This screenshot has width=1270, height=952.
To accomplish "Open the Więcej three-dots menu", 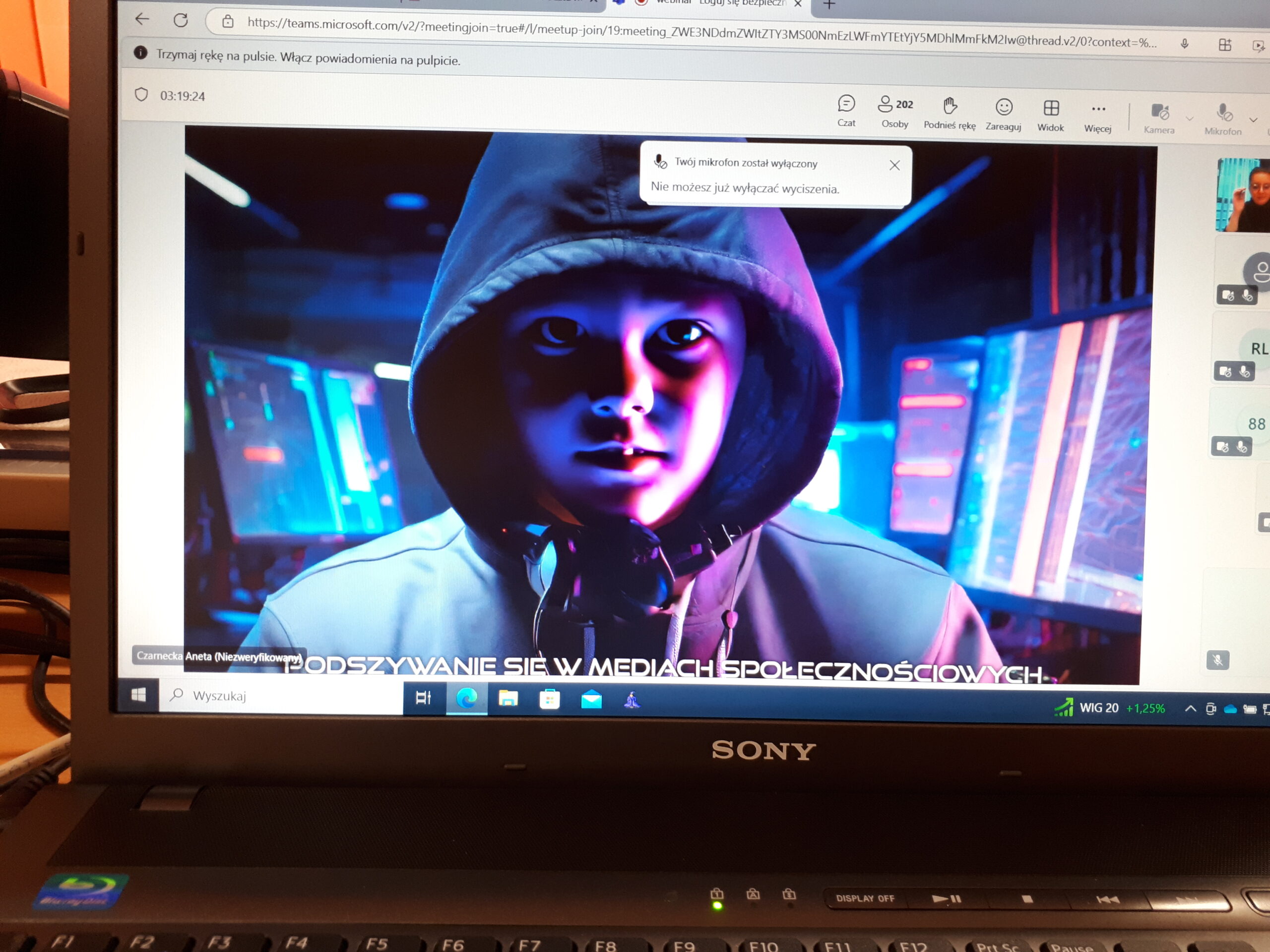I will (x=1098, y=109).
